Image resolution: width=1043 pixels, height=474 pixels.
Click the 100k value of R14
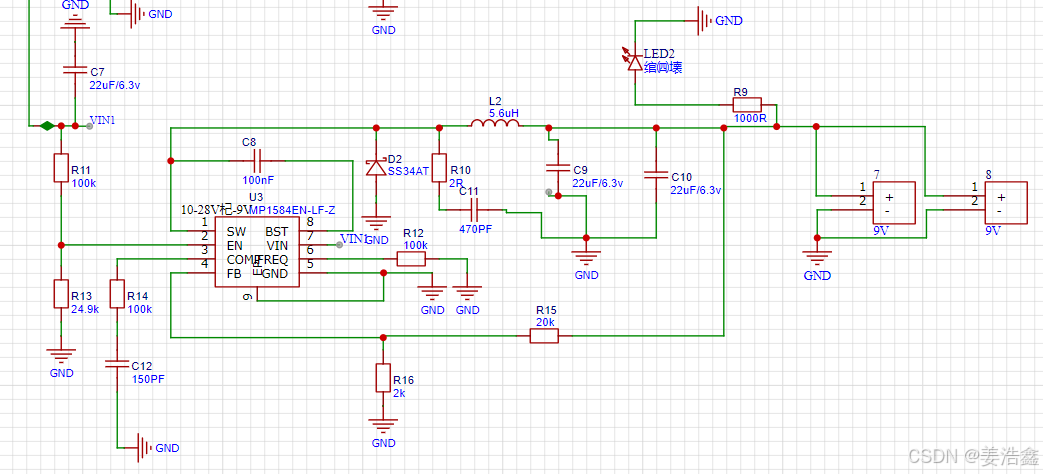pyautogui.click(x=140, y=309)
